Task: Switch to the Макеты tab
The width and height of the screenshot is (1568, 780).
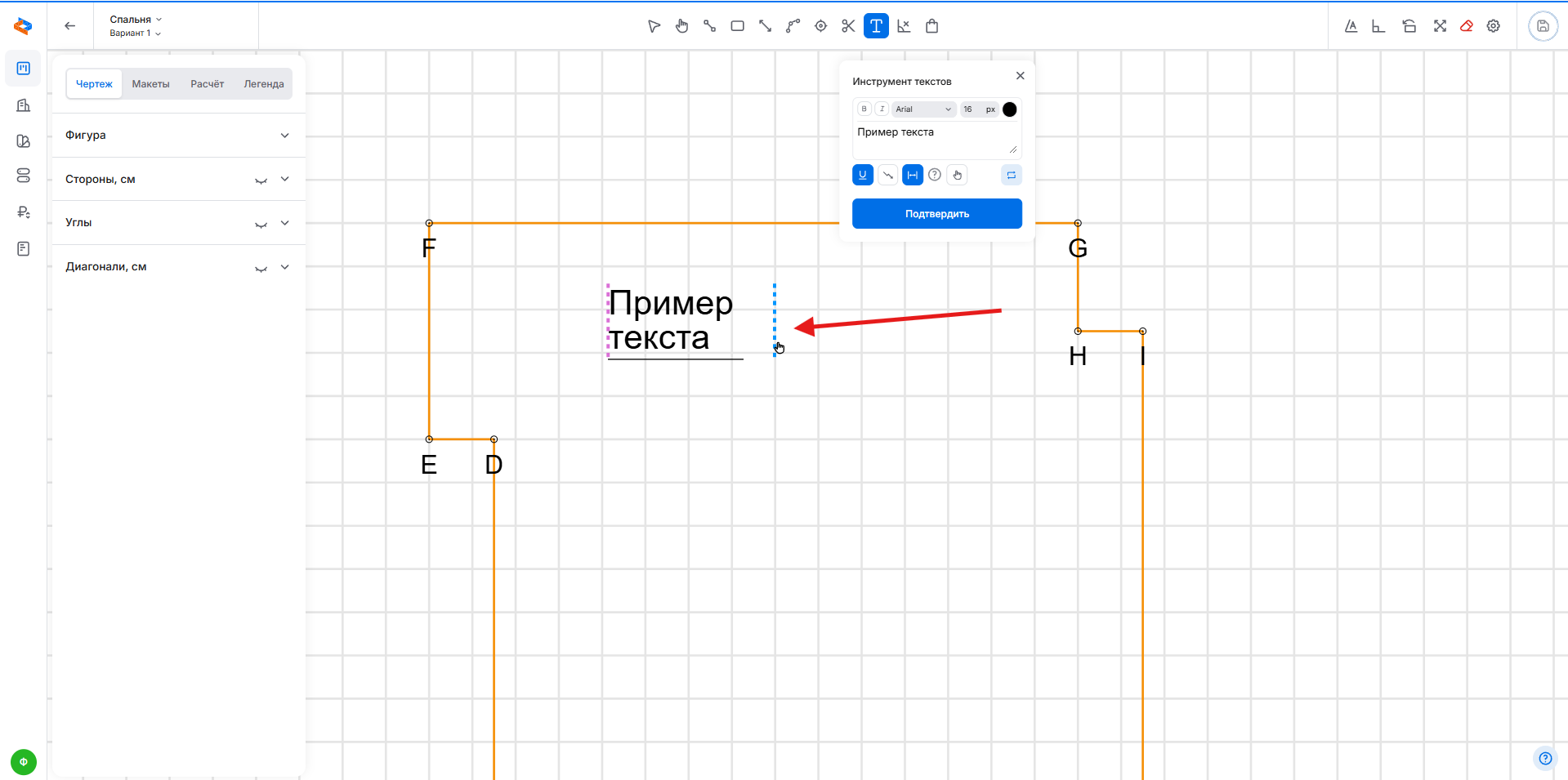Action: coord(150,84)
